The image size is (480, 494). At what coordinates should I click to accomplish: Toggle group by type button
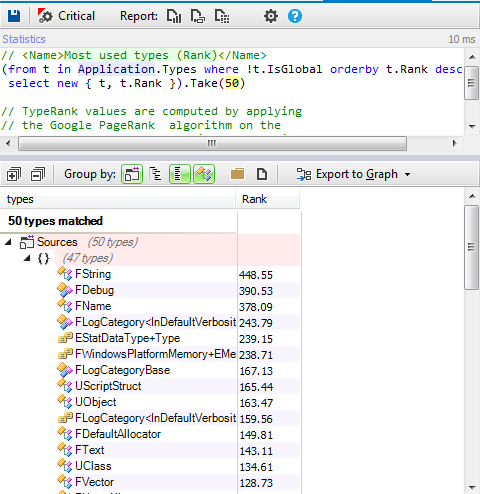204,174
